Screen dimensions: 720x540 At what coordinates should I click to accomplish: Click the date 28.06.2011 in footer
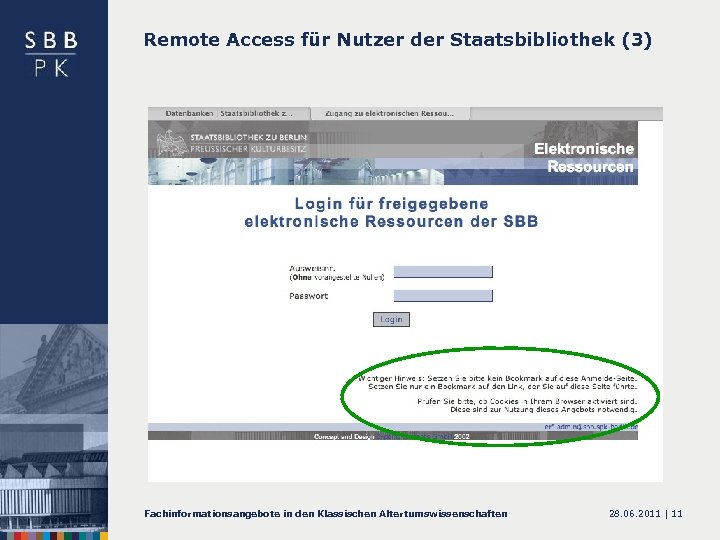click(x=635, y=514)
